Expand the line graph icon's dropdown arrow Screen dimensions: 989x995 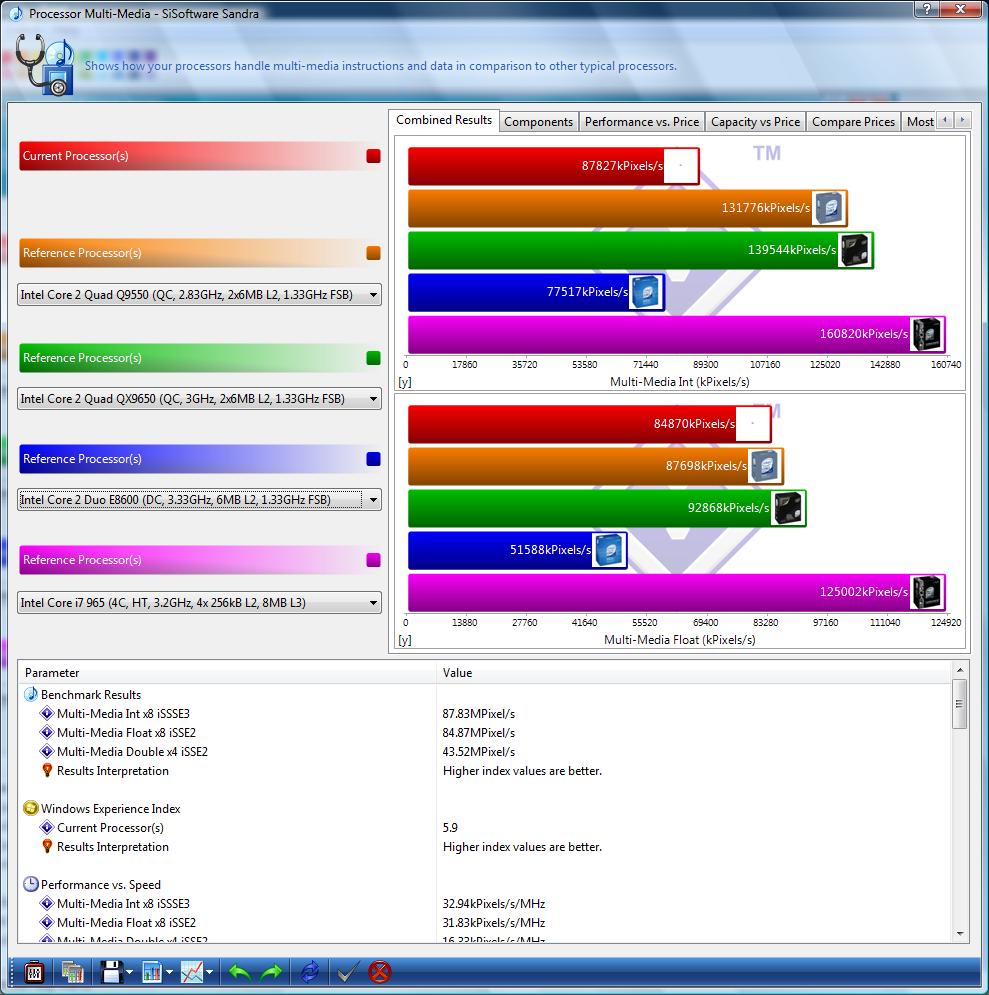point(209,972)
